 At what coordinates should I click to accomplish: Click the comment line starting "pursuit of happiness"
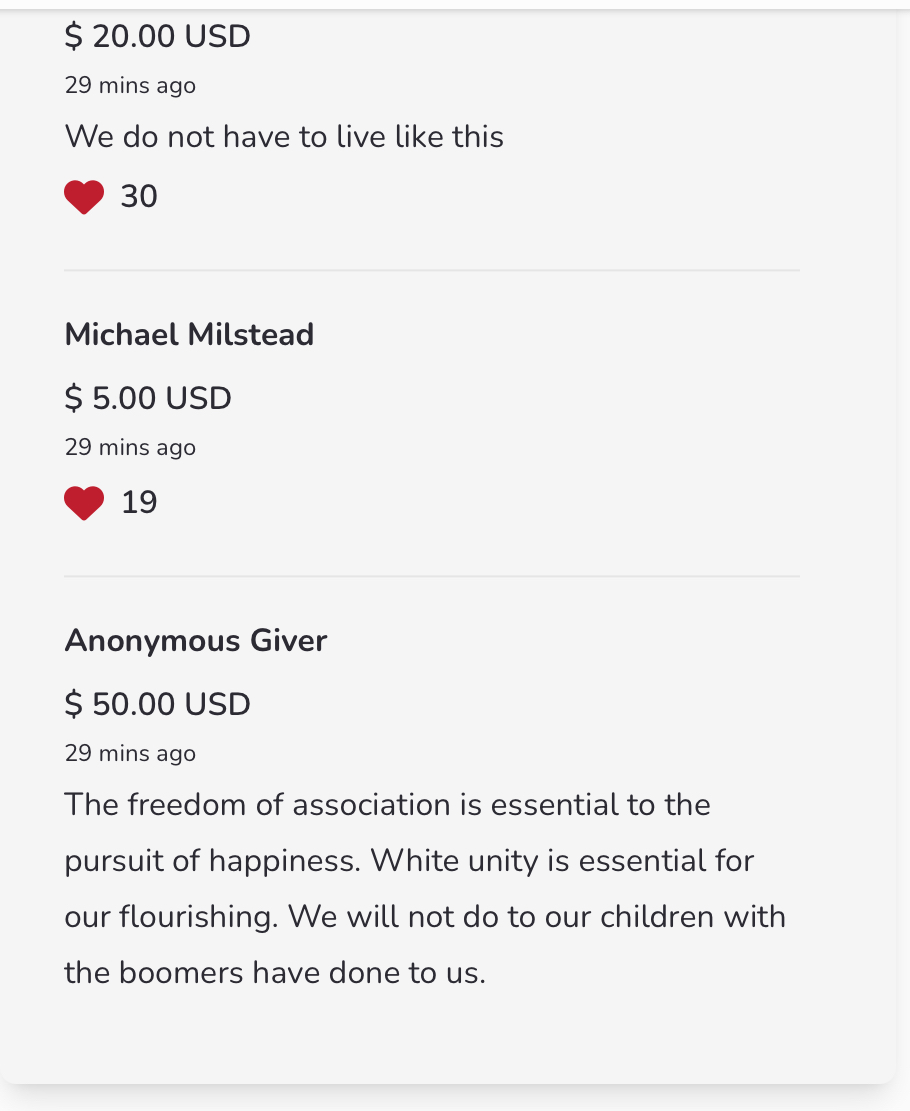[409, 861]
